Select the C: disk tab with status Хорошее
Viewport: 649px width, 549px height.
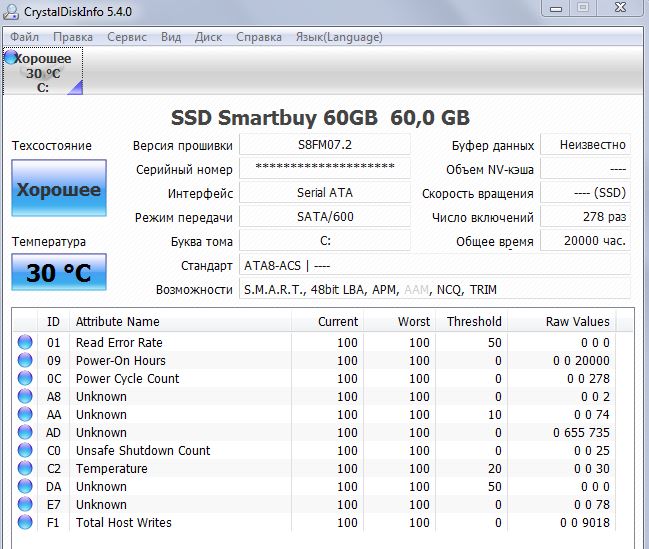click(x=43, y=71)
